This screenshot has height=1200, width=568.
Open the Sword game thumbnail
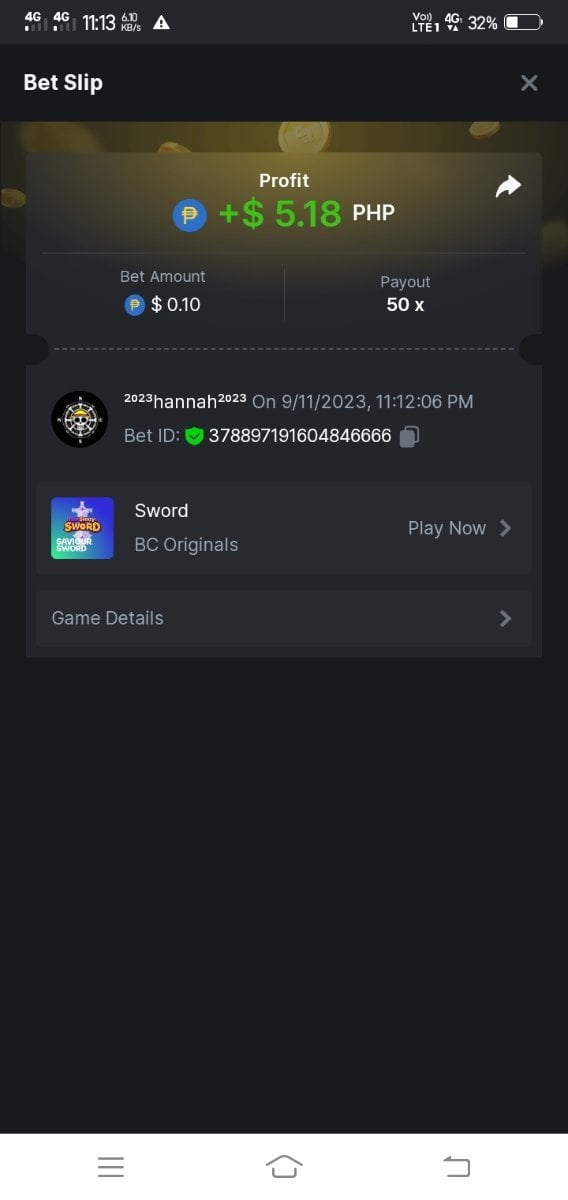point(82,528)
